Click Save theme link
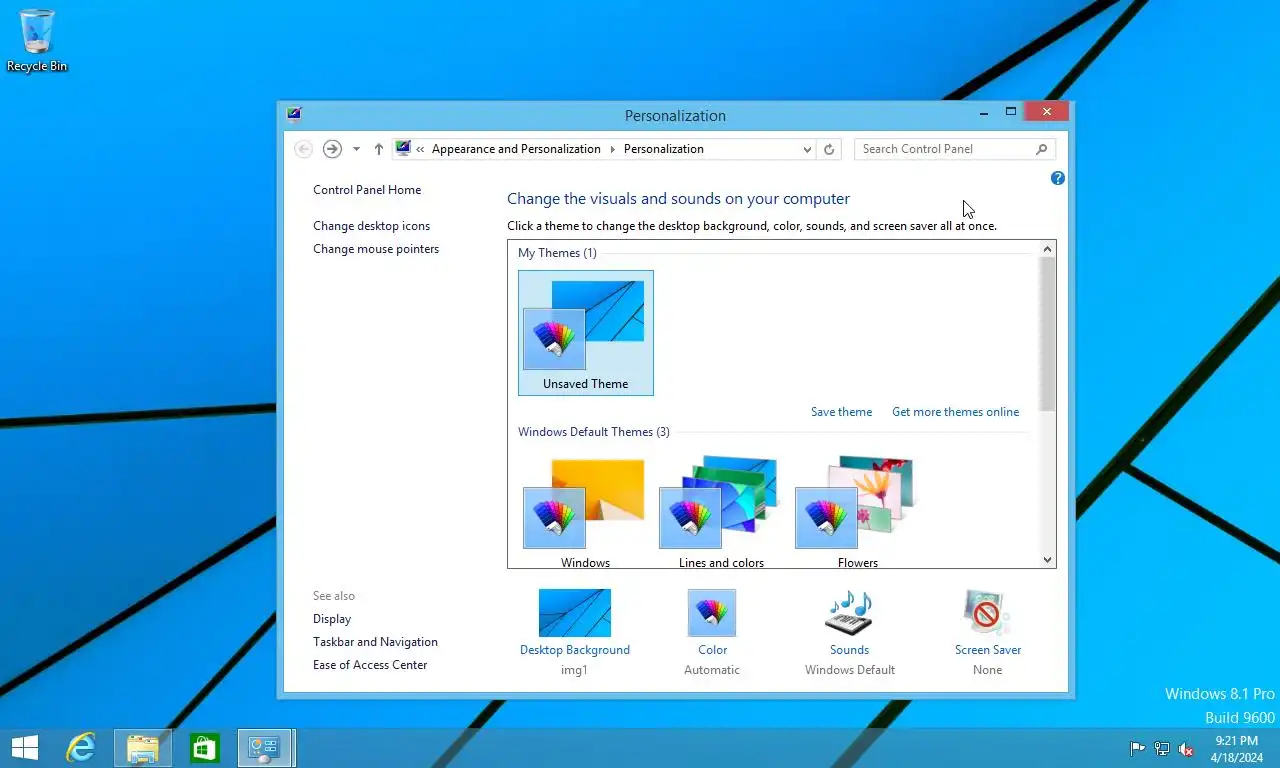The image size is (1280, 768). click(x=841, y=412)
